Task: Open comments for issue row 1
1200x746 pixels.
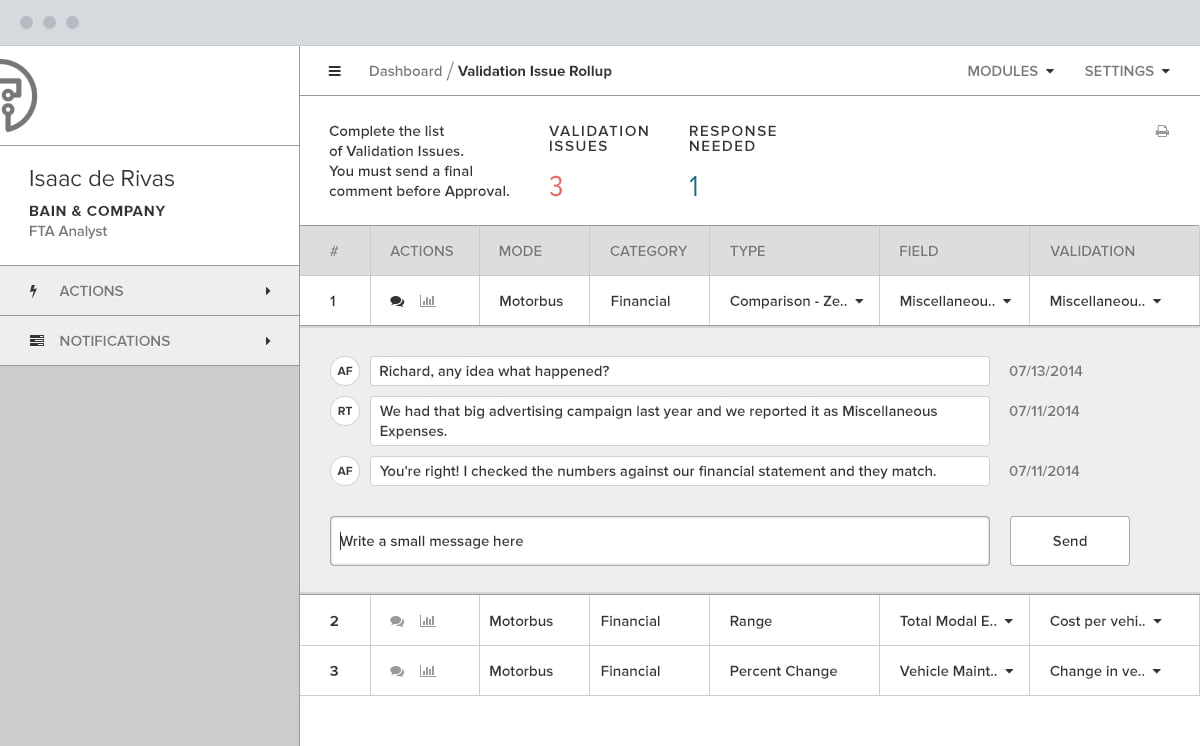Action: pyautogui.click(x=397, y=301)
